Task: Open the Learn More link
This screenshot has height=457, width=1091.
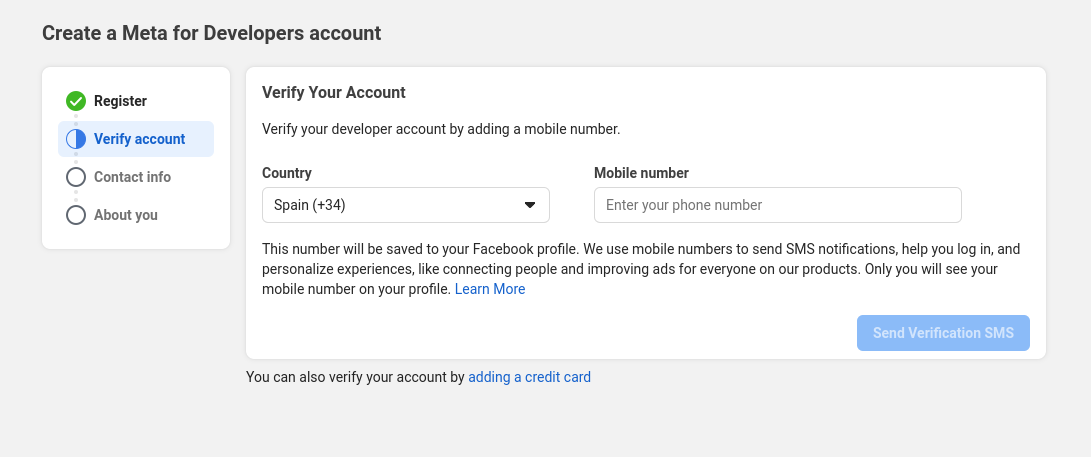Action: coord(490,289)
